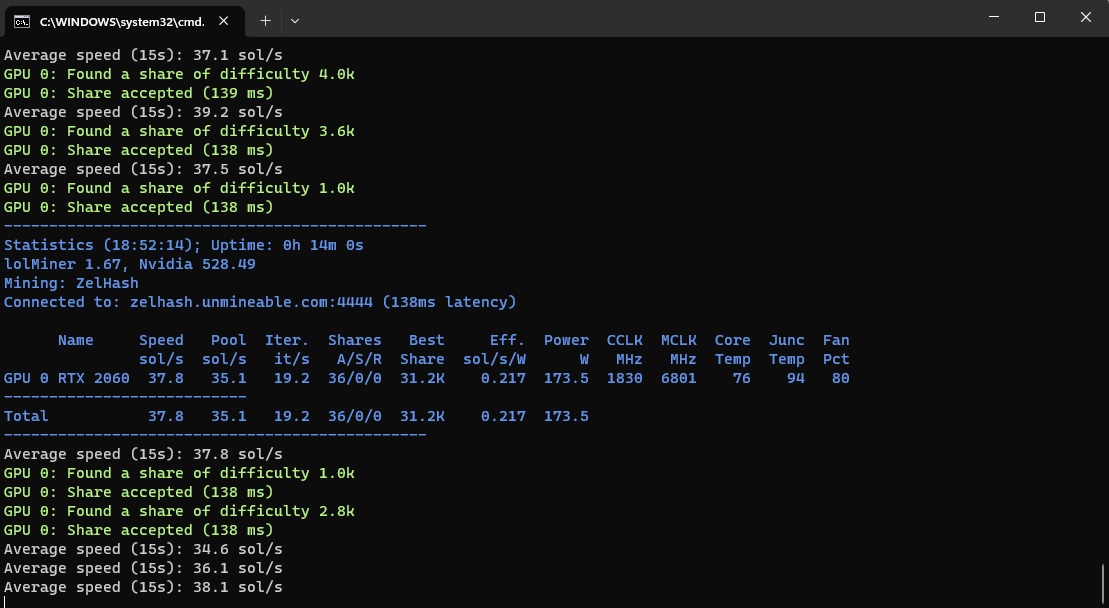Screen dimensions: 1109x608
Task: Click the fan percent value 80
Action: tap(840, 378)
